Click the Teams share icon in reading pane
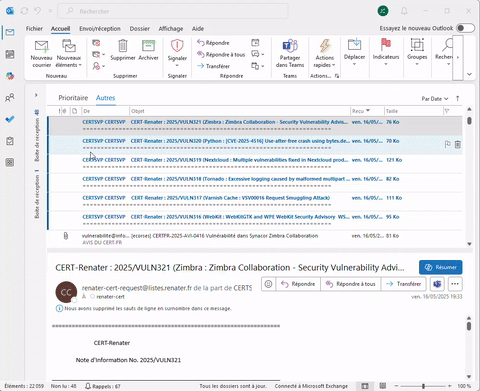 (437, 284)
